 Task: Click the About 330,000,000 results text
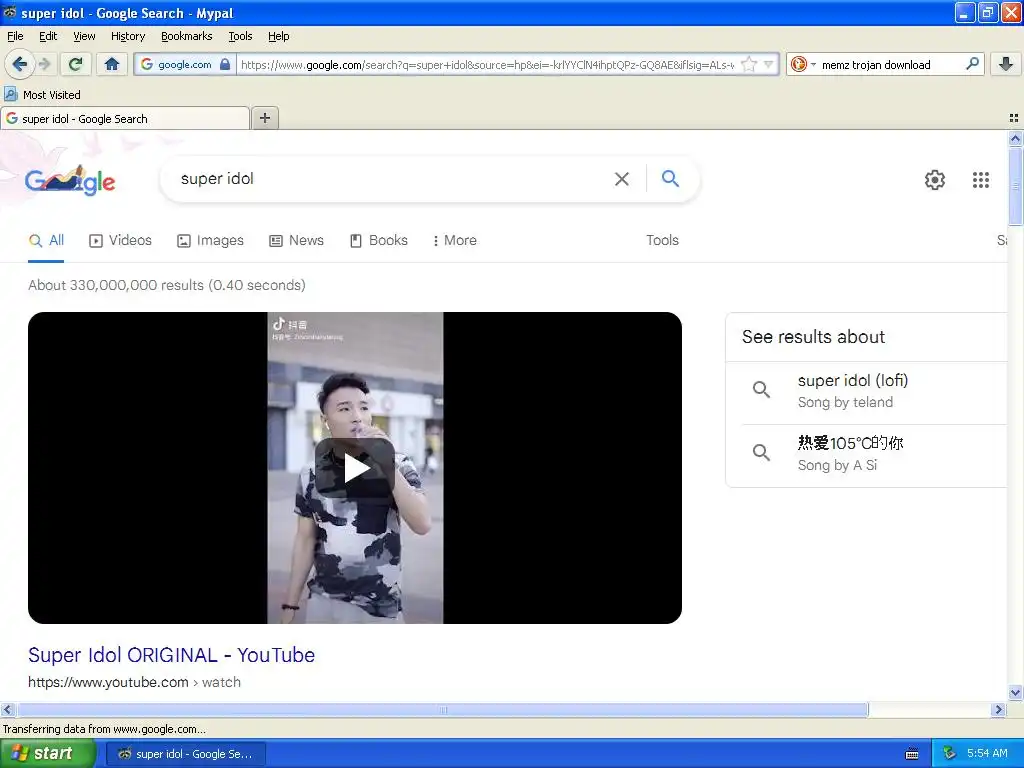pyautogui.click(x=167, y=285)
